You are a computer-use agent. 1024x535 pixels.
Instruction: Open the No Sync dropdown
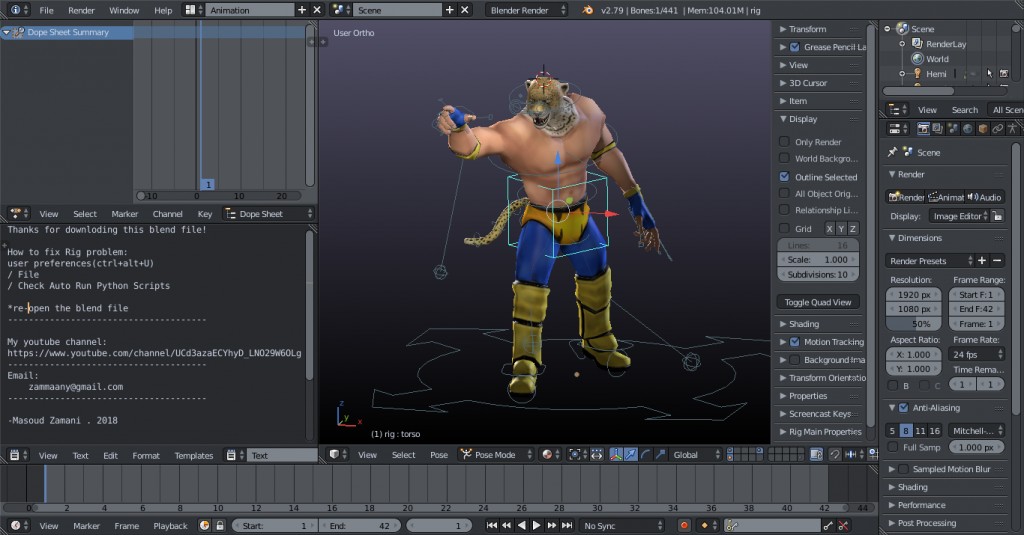(x=622, y=525)
